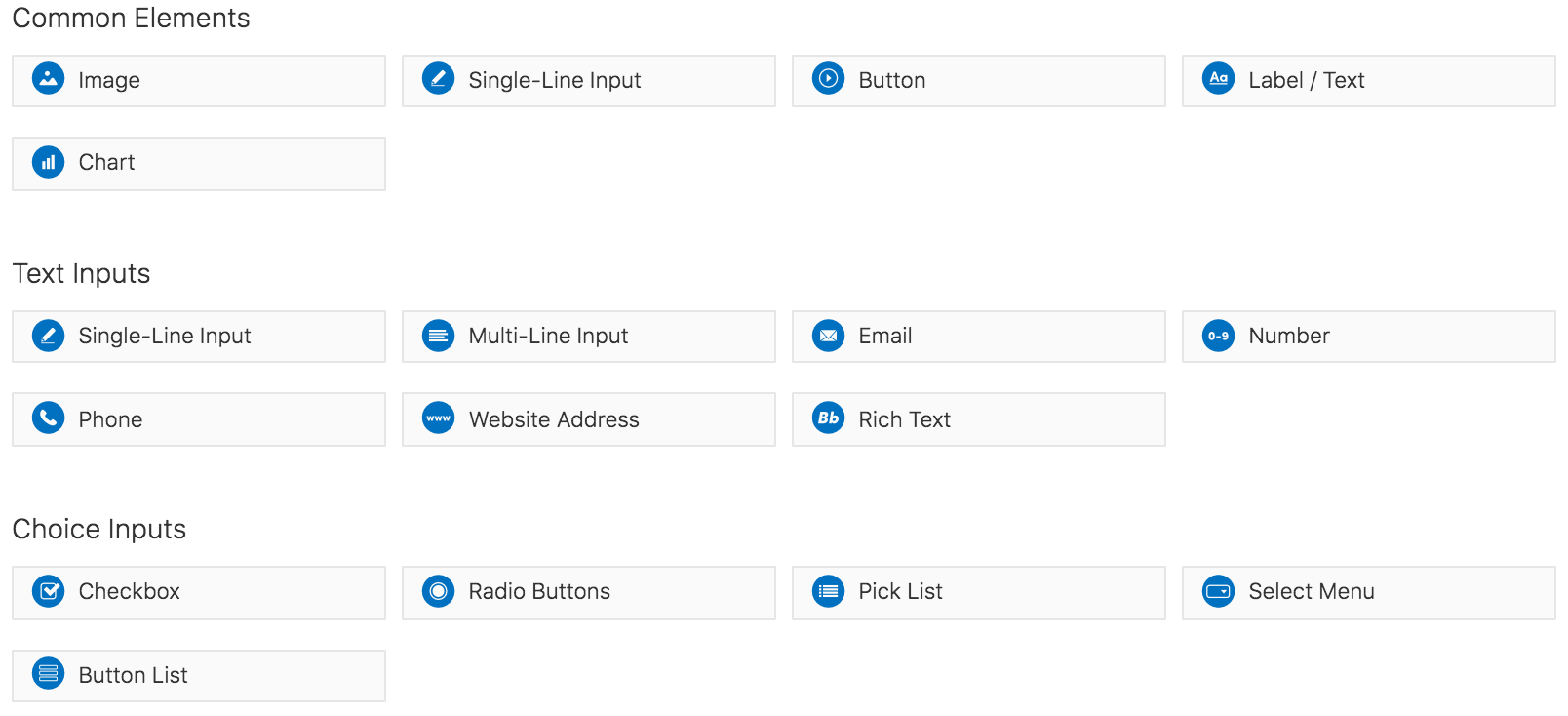This screenshot has width=1568, height=716.
Task: Select the phone handset icon
Action: [48, 419]
